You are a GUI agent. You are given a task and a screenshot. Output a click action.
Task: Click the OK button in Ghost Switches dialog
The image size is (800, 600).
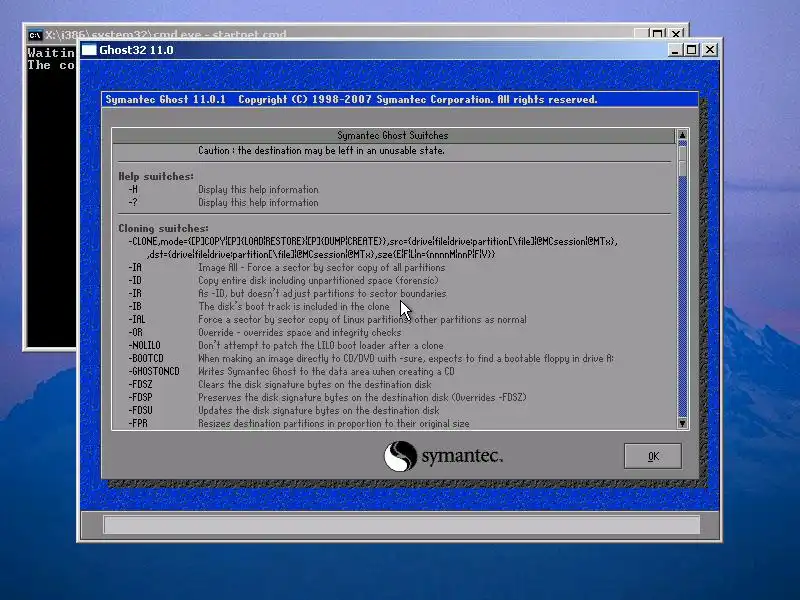[x=653, y=456]
